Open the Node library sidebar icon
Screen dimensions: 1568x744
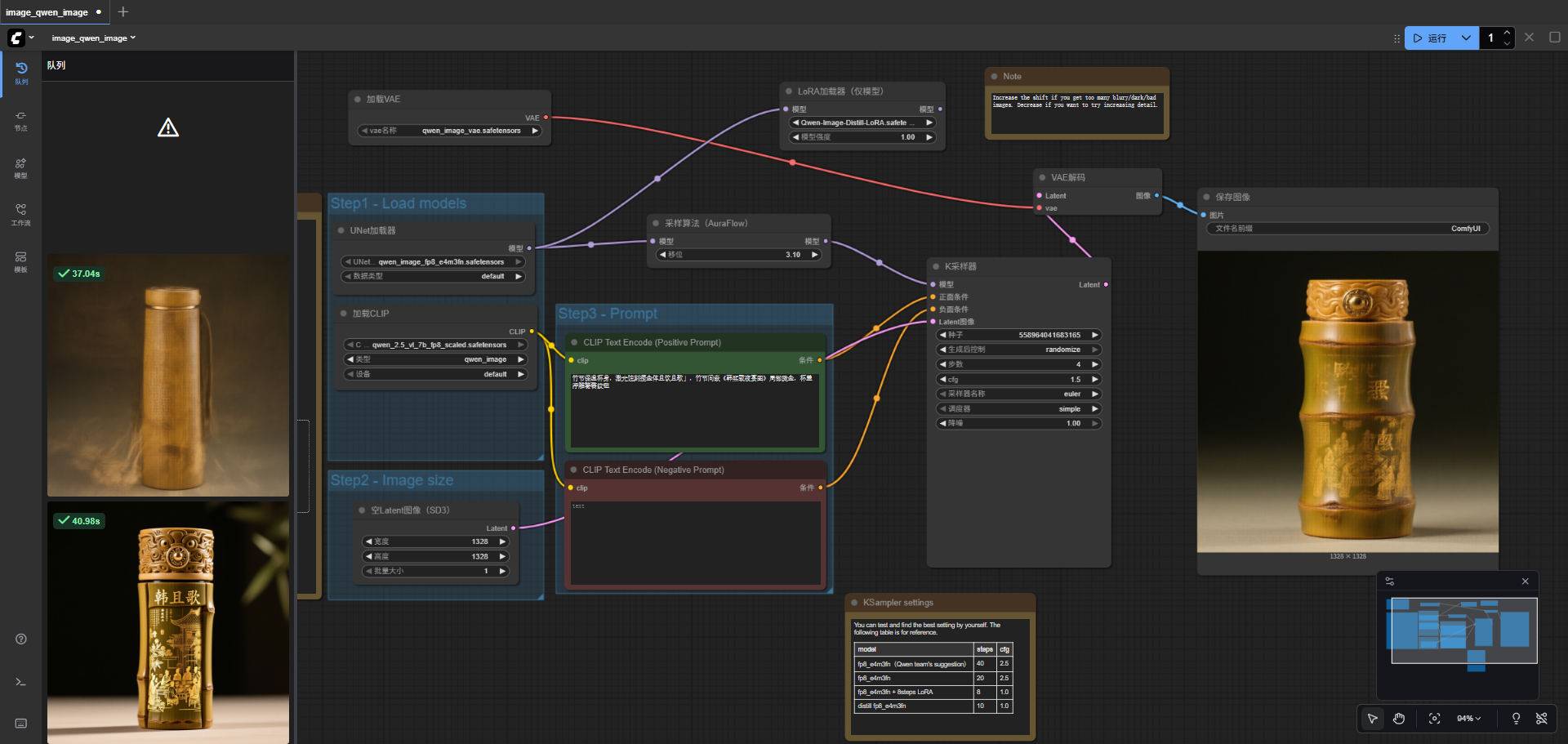coord(21,119)
